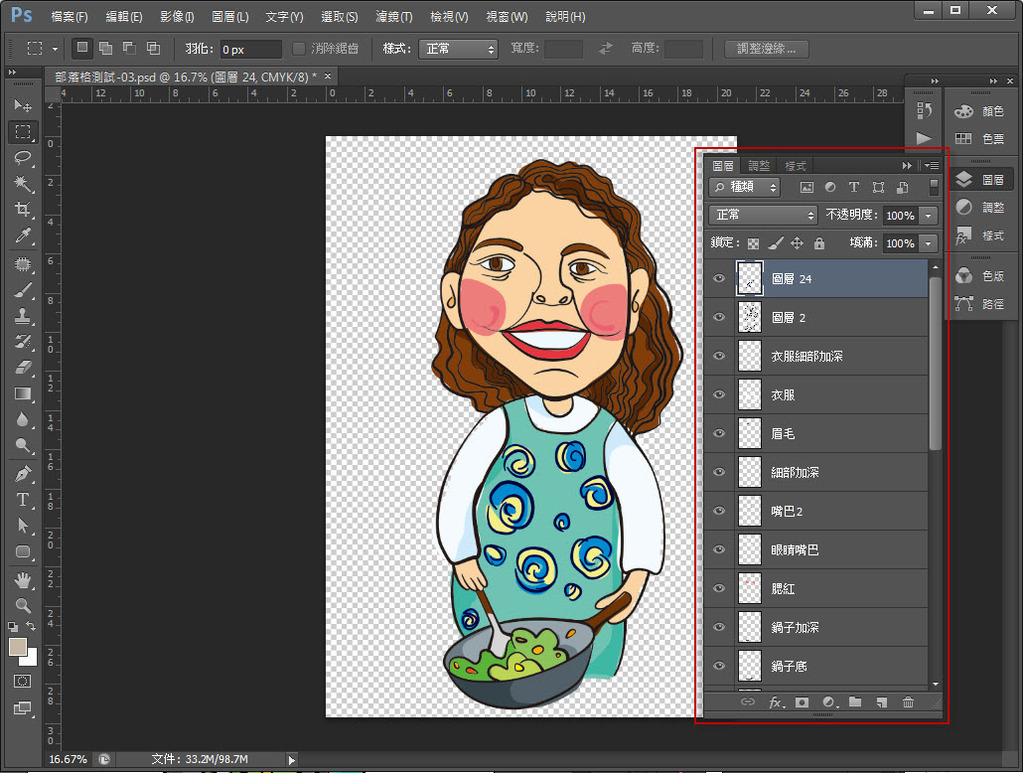
Task: Select the Horizontal Type tool
Action: (23, 499)
